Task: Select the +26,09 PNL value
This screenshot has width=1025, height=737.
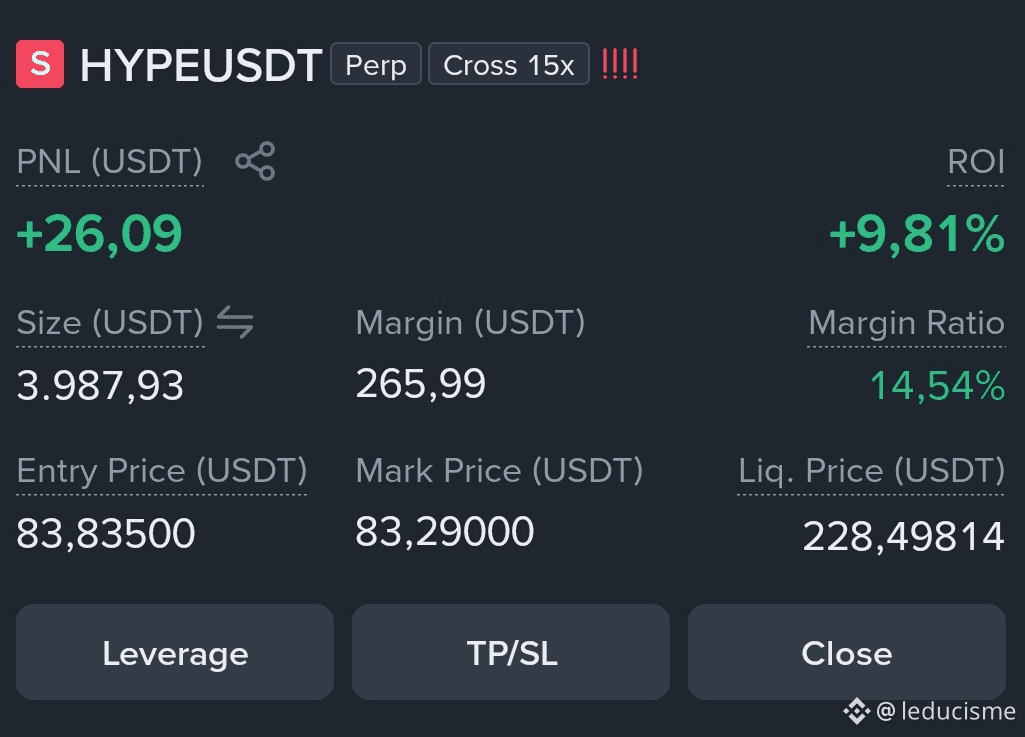Action: click(x=99, y=234)
